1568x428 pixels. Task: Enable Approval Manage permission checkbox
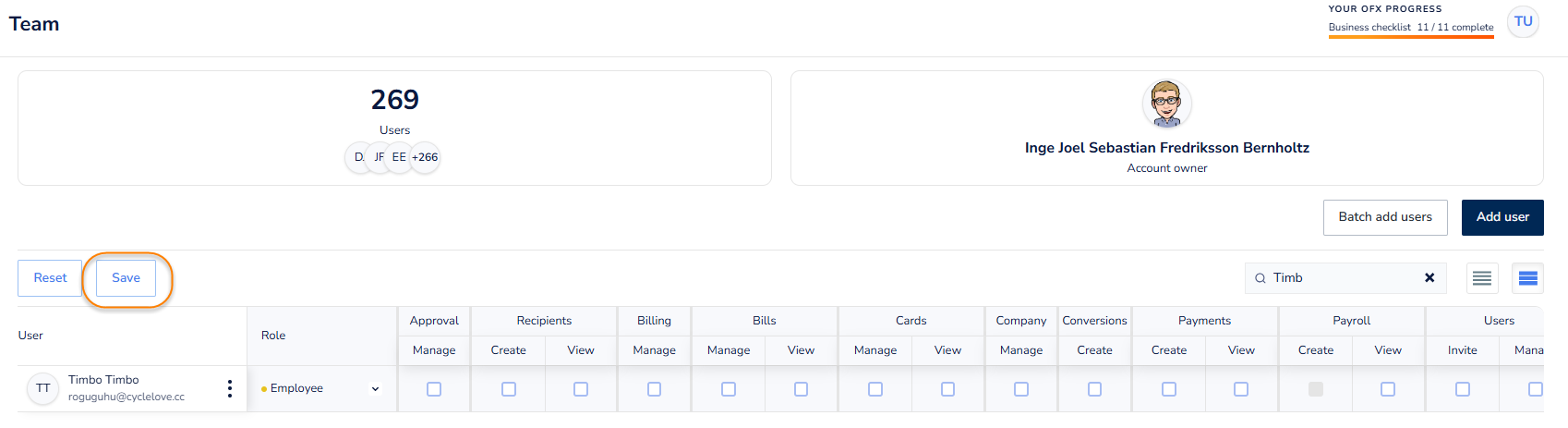434,389
